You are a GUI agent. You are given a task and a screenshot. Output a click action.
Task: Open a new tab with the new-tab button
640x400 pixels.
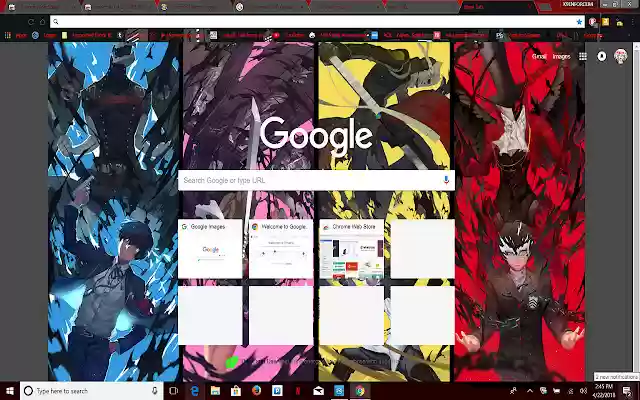pyautogui.click(x=544, y=7)
